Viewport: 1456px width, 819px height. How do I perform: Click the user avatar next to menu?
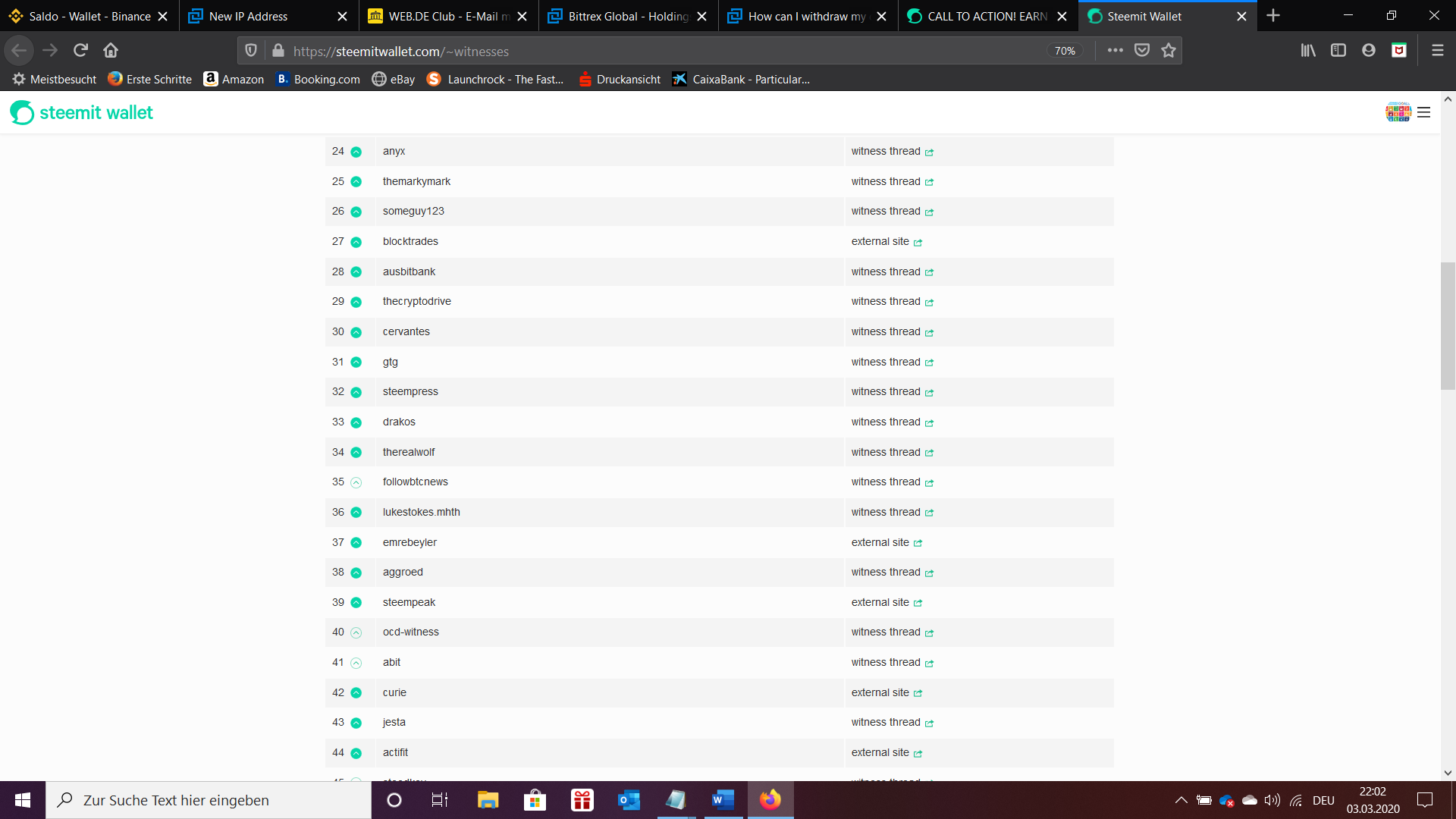tap(1398, 112)
